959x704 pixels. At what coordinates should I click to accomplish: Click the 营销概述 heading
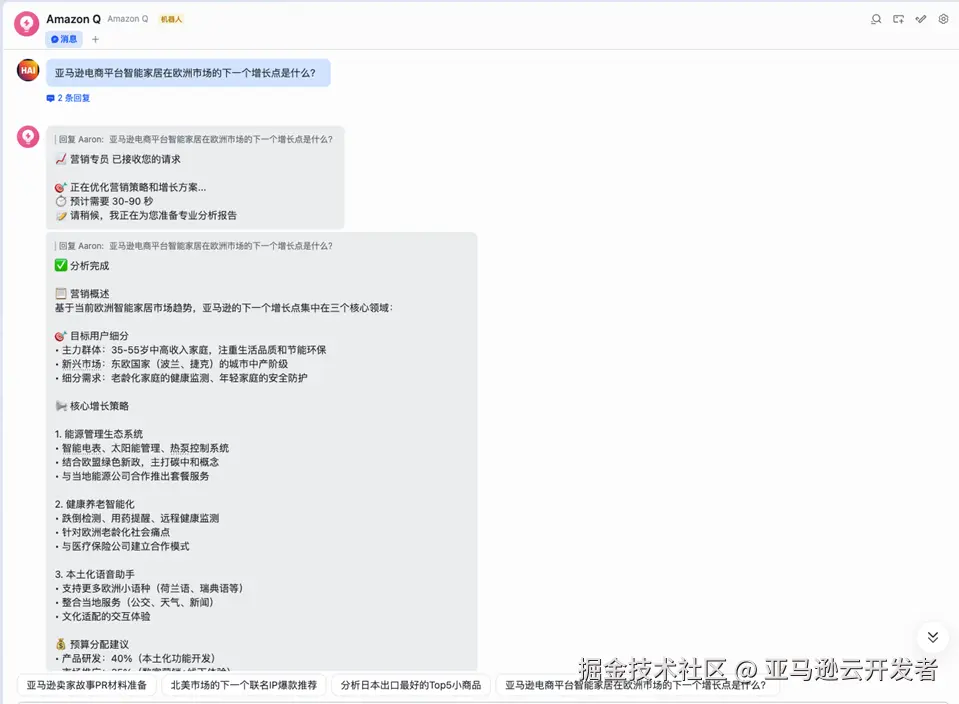tap(83, 294)
